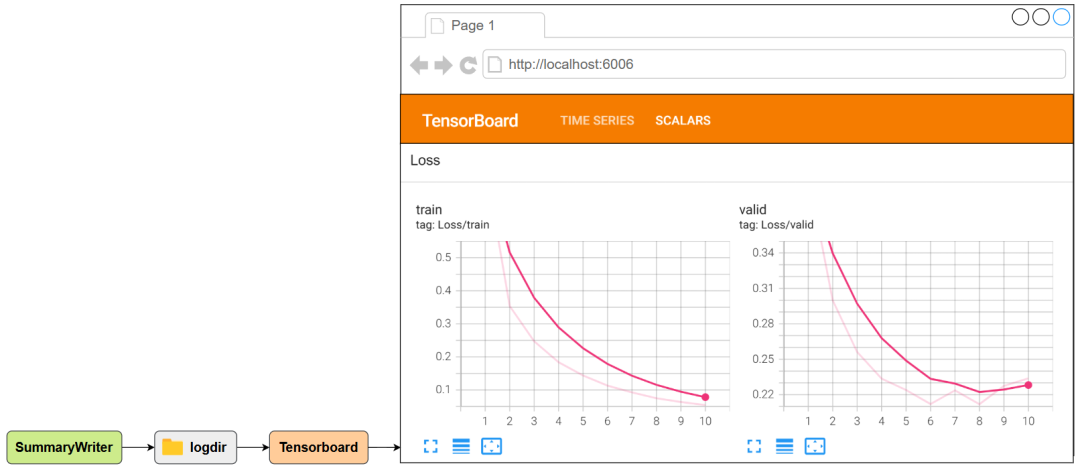Click the SummaryWriter box
This screenshot has height=470, width=1080.
coord(64,447)
